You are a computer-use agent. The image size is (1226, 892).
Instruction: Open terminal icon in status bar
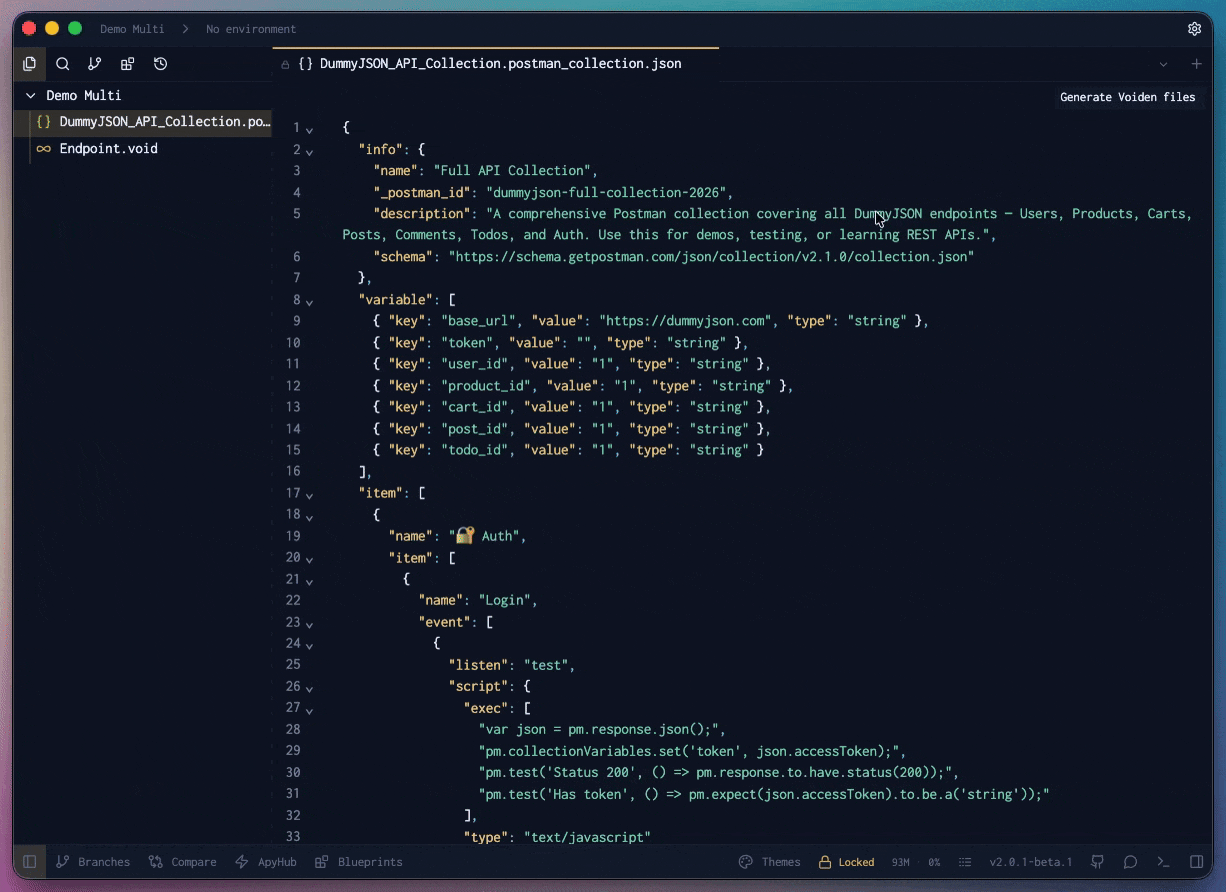(1163, 862)
